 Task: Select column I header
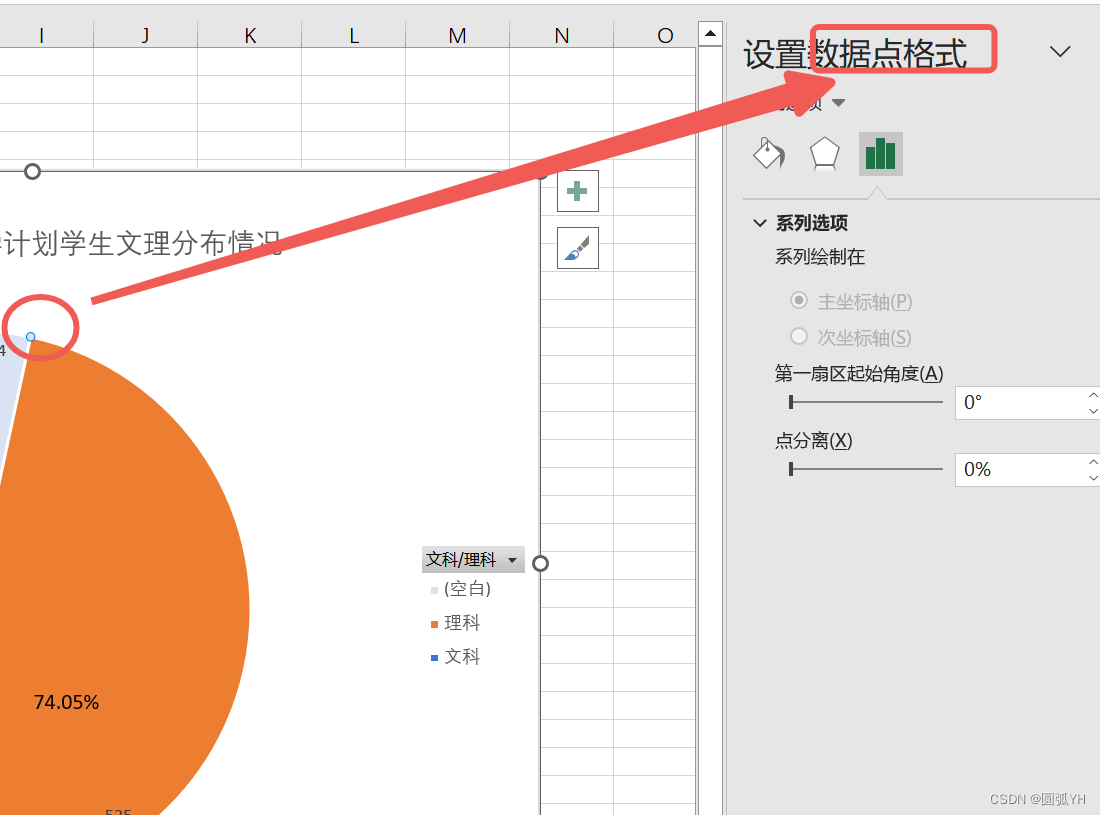coord(46,35)
